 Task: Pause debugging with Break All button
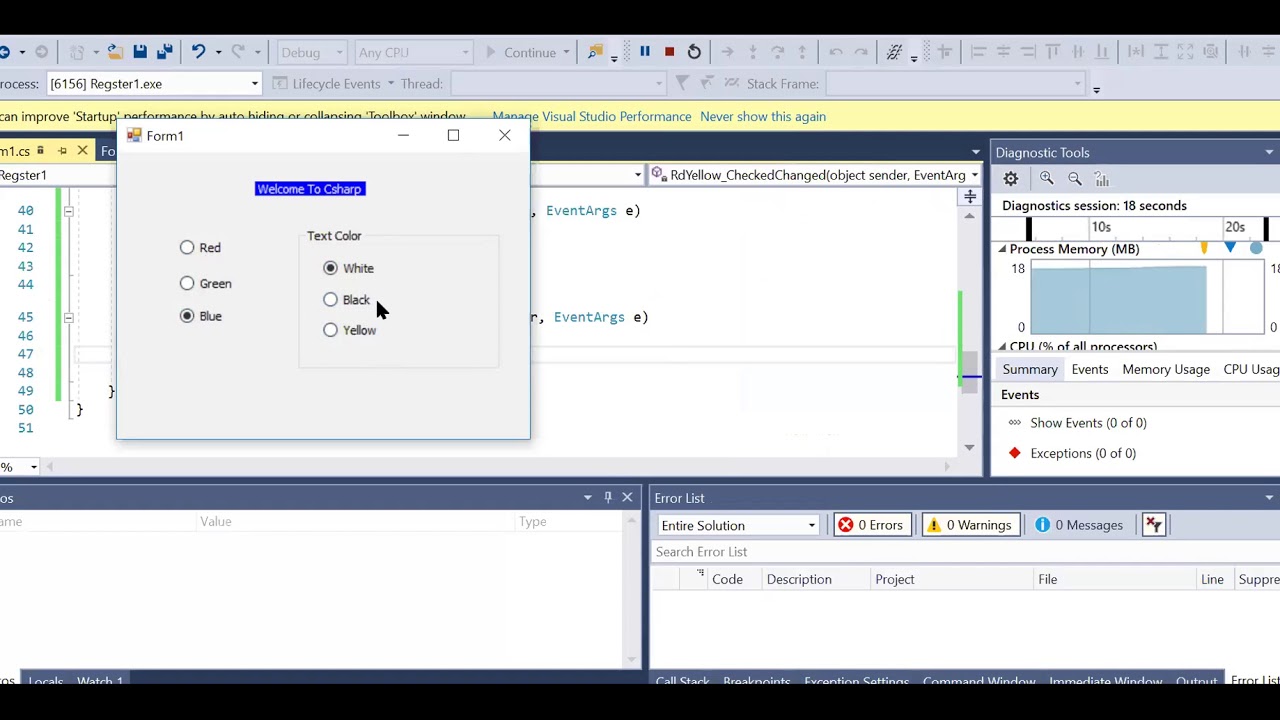click(x=645, y=52)
